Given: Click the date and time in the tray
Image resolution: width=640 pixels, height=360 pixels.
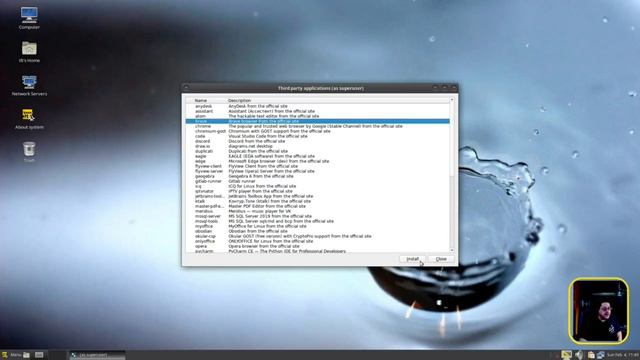Looking at the screenshot, I should (x=622, y=355).
